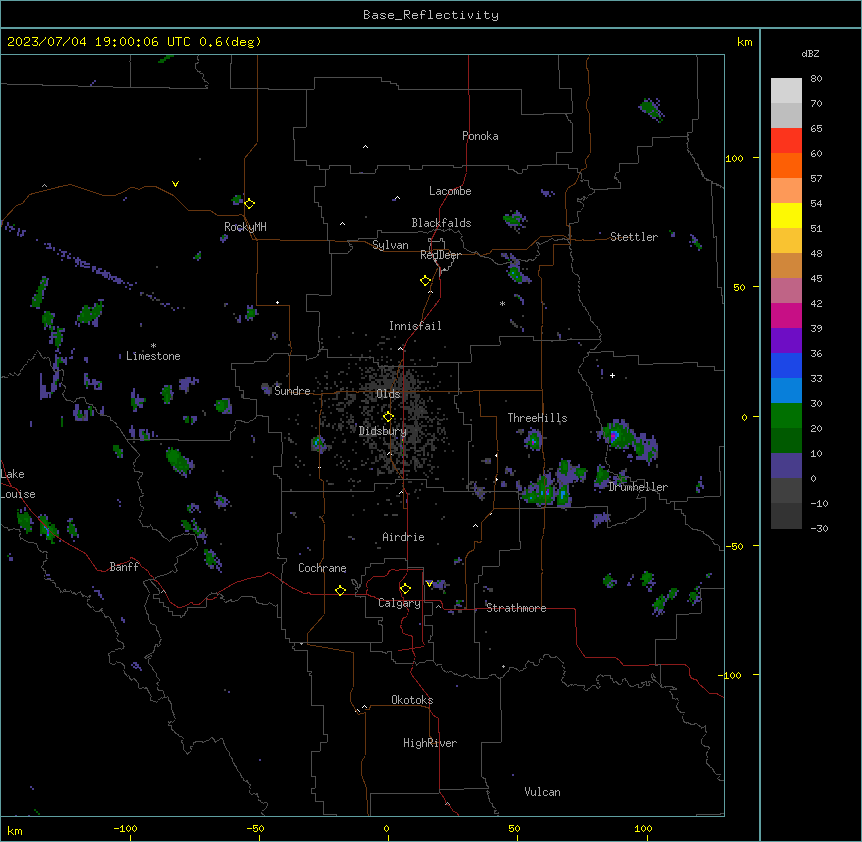Screen dimensions: 862x842
Task: Click the yellow diamond marker below Cochrane
Action: 340,590
